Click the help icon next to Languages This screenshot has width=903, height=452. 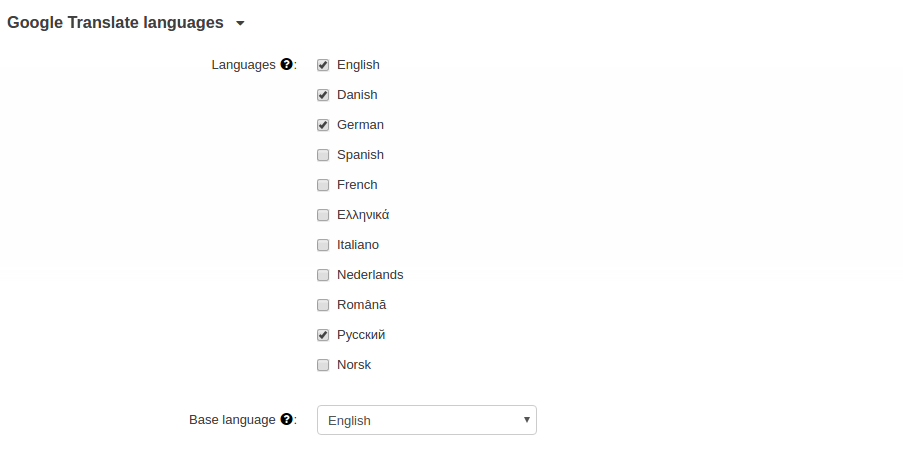[x=286, y=64]
